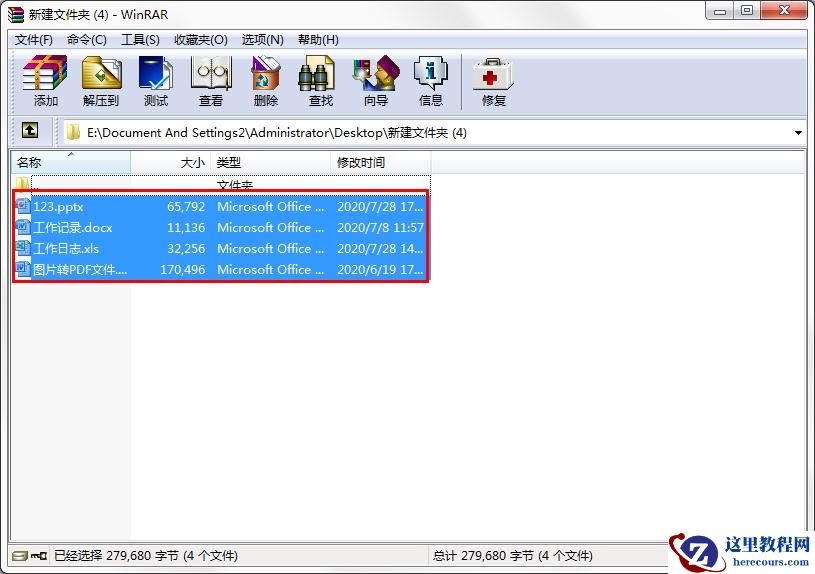
Task: Click the 工作记录.docx file icon
Action: click(x=23, y=227)
